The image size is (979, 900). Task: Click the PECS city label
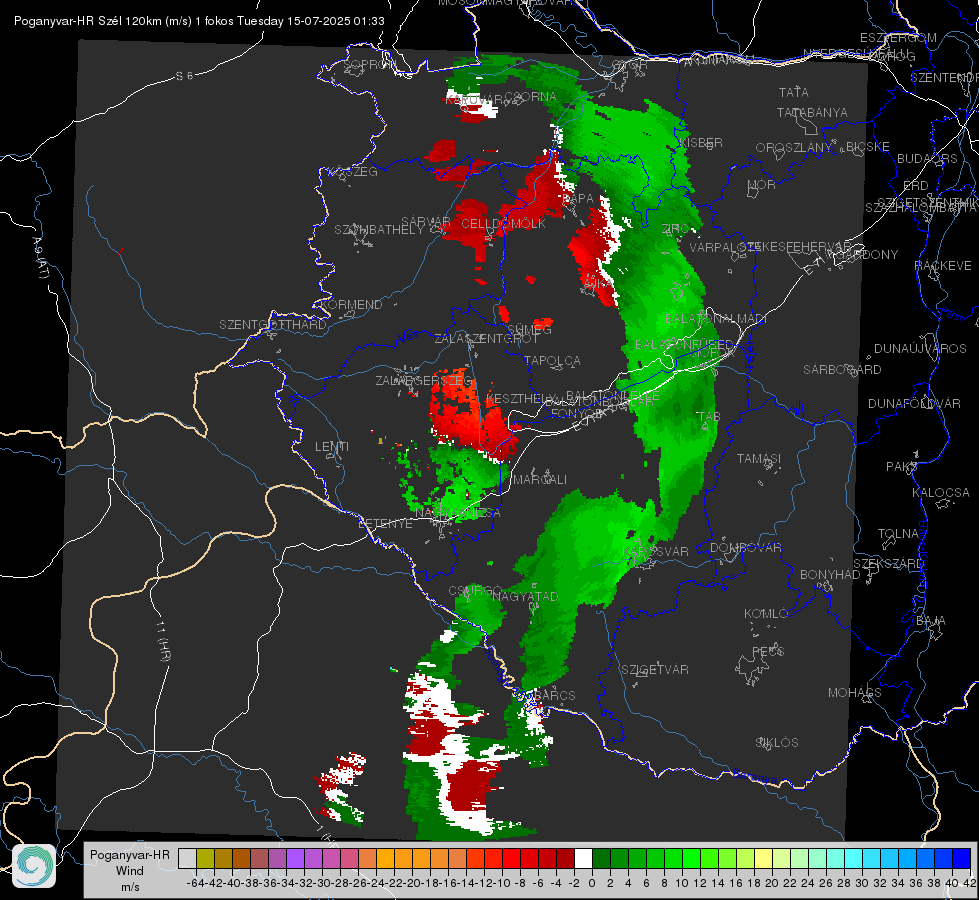pyautogui.click(x=767, y=652)
